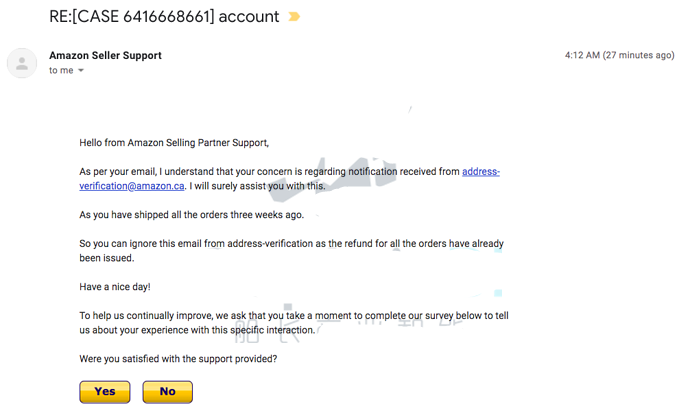
Task: Click the "Have a nice day!" line
Action: tap(115, 287)
